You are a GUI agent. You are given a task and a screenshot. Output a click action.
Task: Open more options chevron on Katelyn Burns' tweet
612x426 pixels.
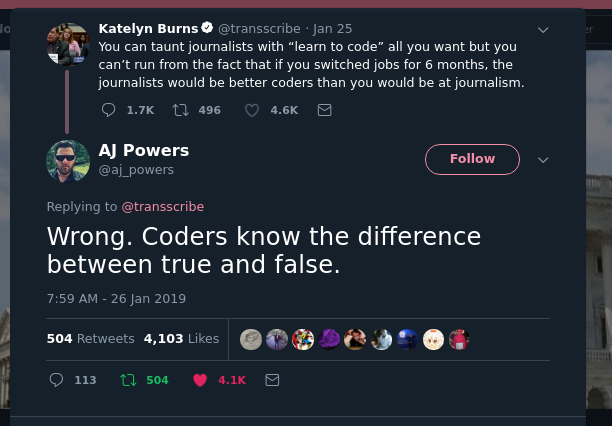coord(543,30)
